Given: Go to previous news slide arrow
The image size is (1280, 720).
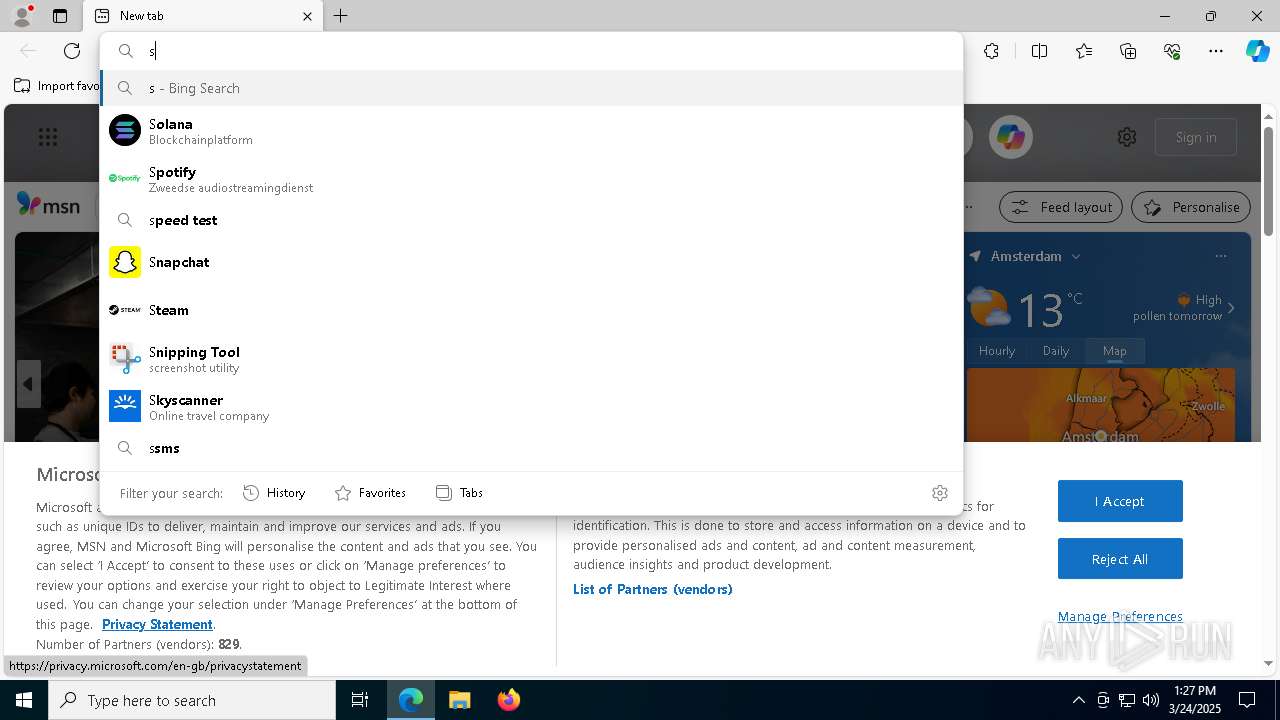Looking at the screenshot, I should point(28,384).
